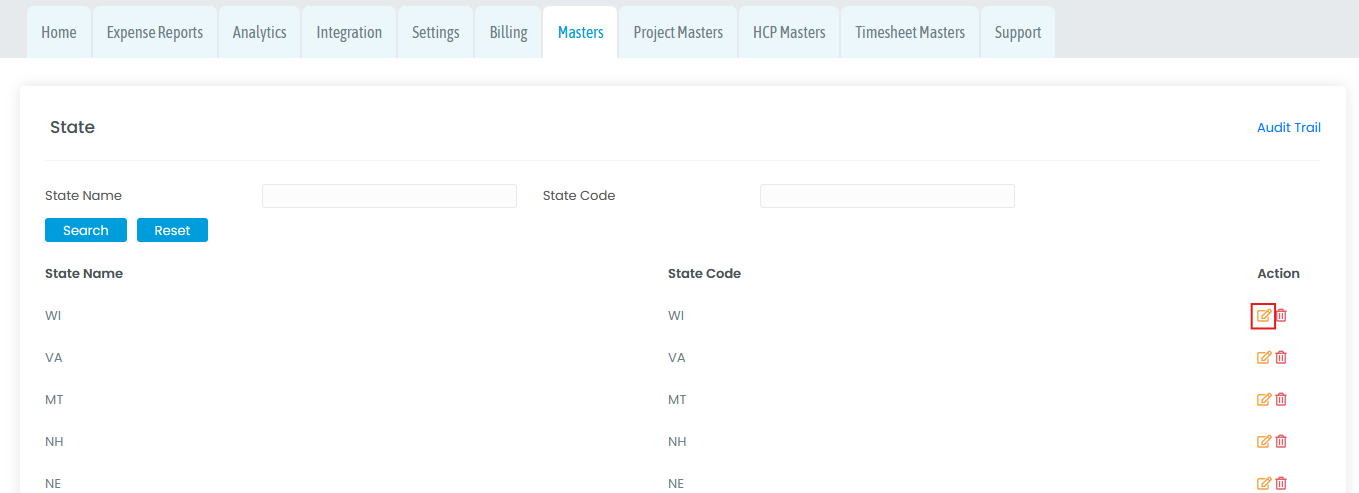
Task: Switch to Expense Reports tab
Action: [x=155, y=32]
